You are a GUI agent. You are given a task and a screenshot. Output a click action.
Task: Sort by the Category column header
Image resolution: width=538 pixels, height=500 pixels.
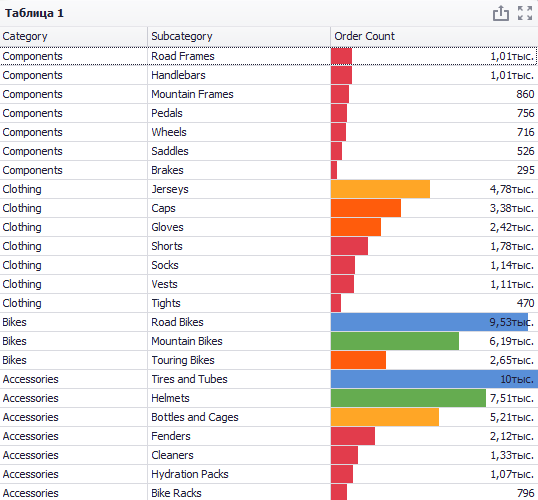(73, 36)
